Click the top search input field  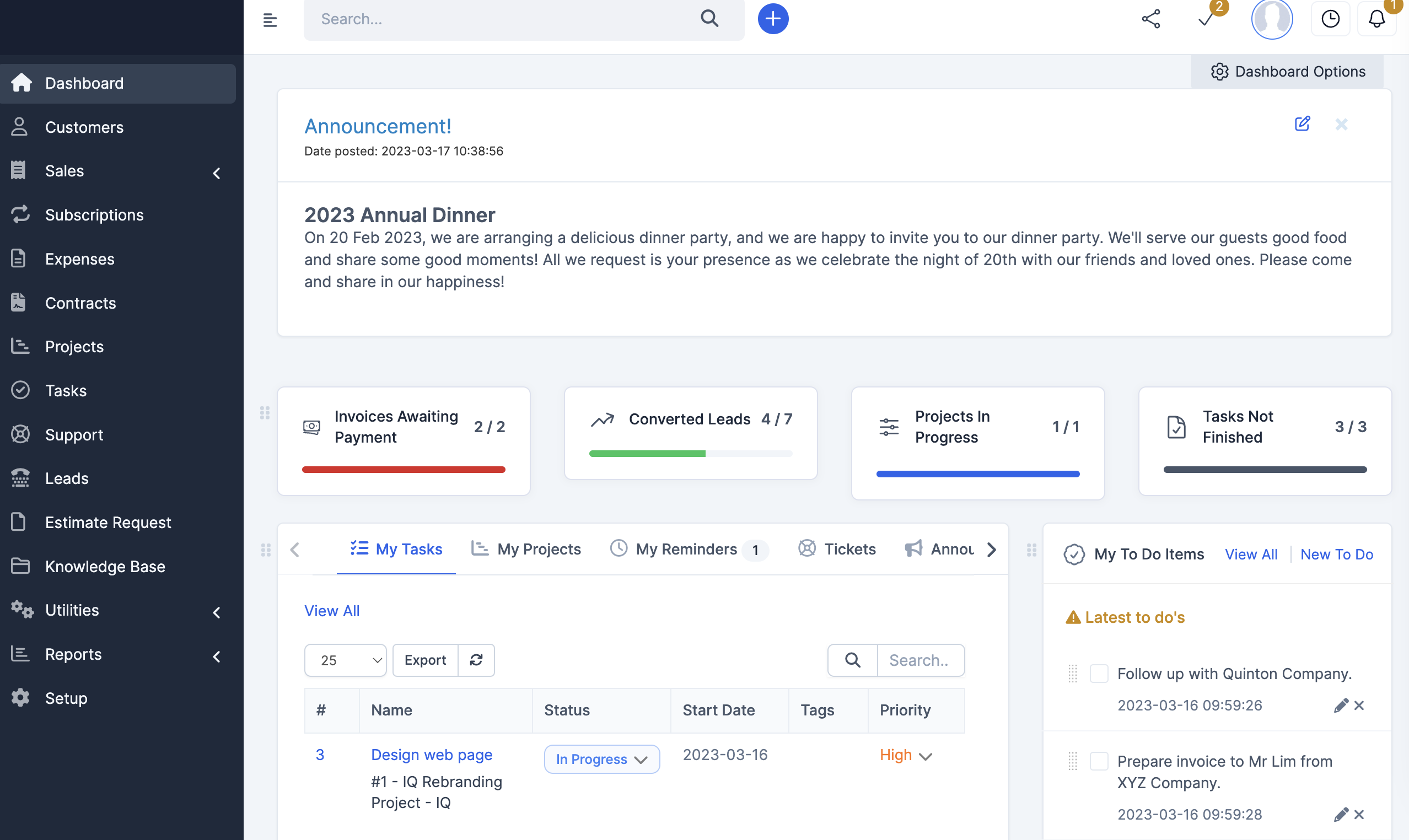coord(504,19)
